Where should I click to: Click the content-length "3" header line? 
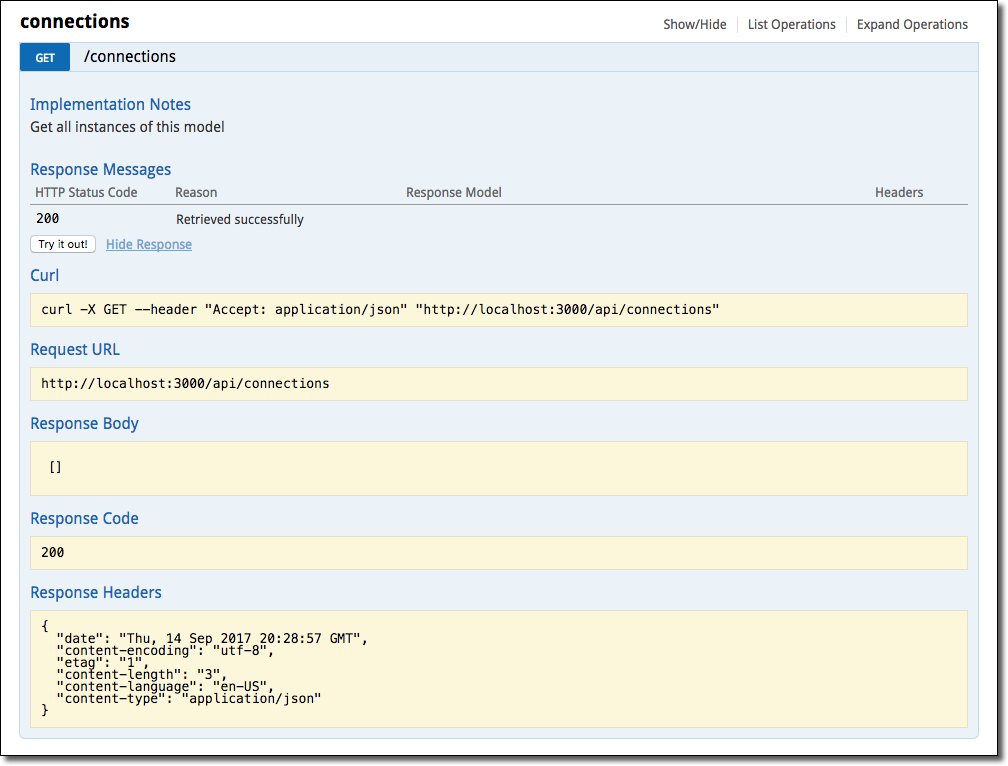(x=142, y=675)
